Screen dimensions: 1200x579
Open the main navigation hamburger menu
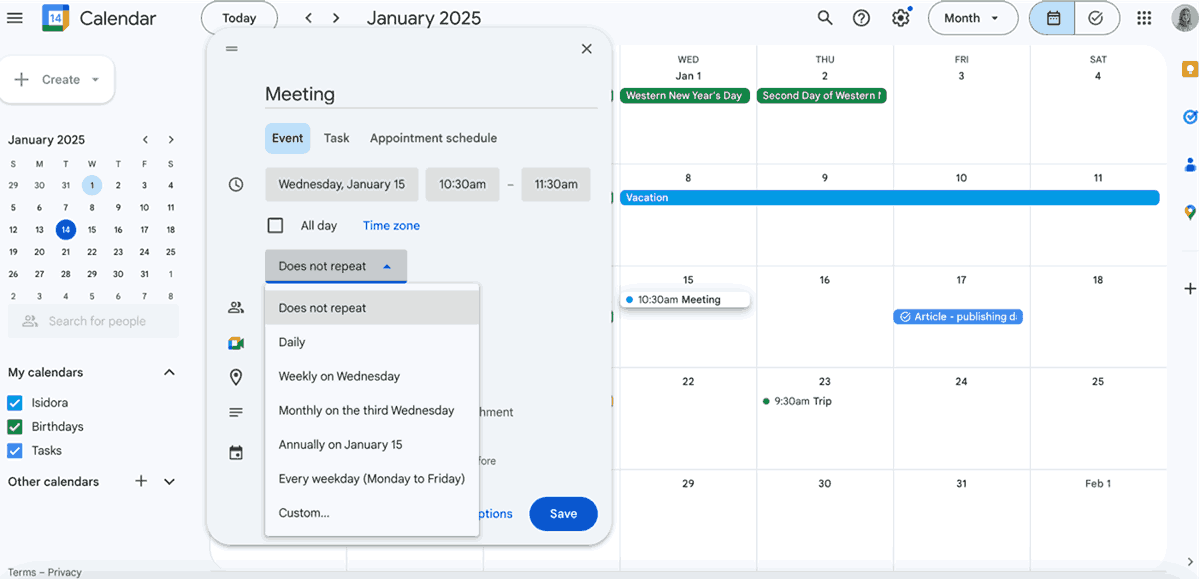tap(15, 17)
